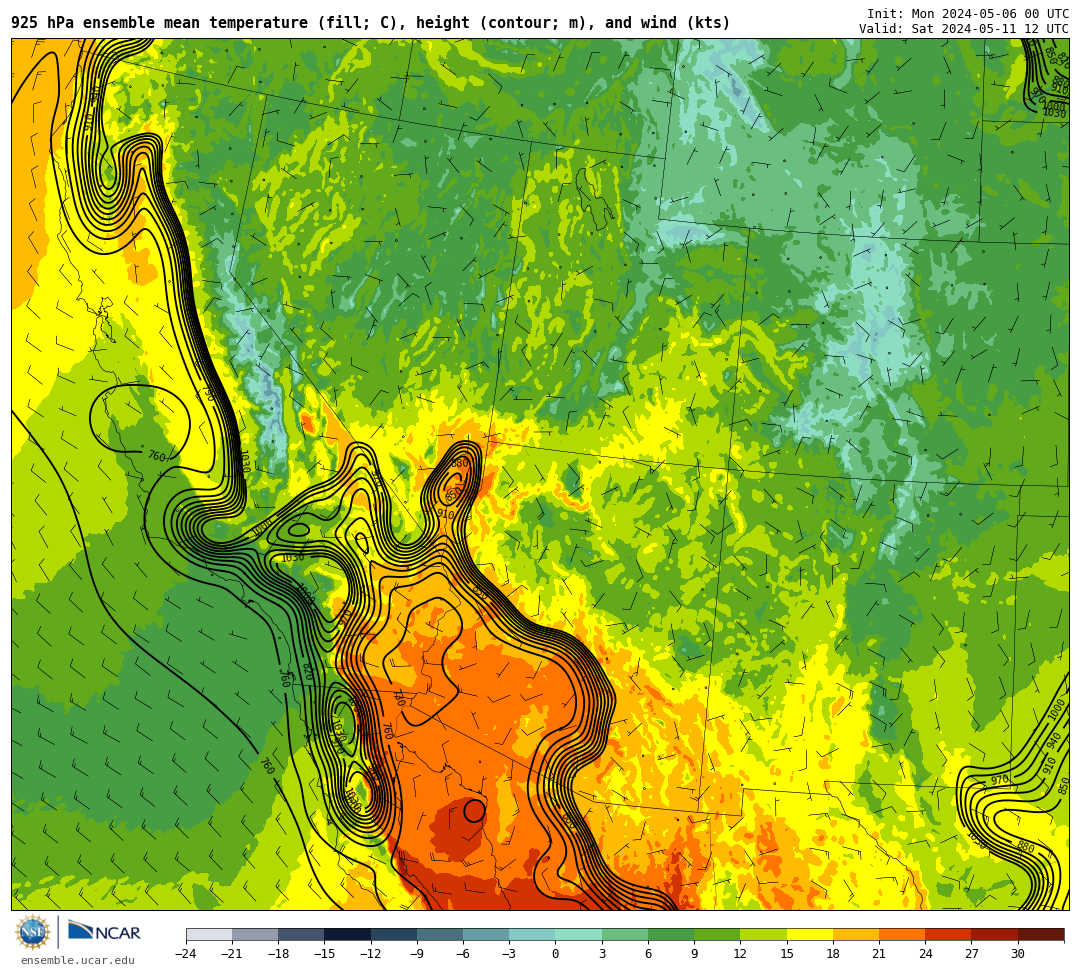Pick the colorbar swatch between 0 and 3

point(579,934)
